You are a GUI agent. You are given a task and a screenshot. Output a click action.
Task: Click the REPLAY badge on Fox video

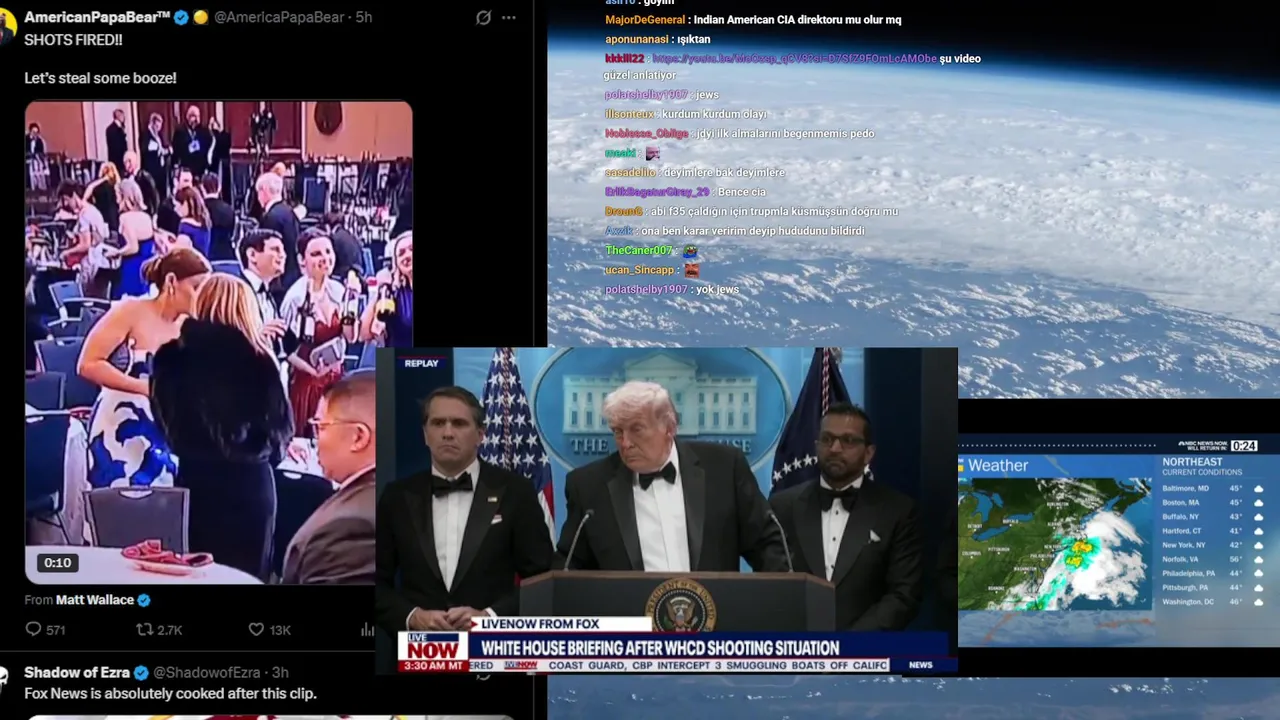pos(421,363)
